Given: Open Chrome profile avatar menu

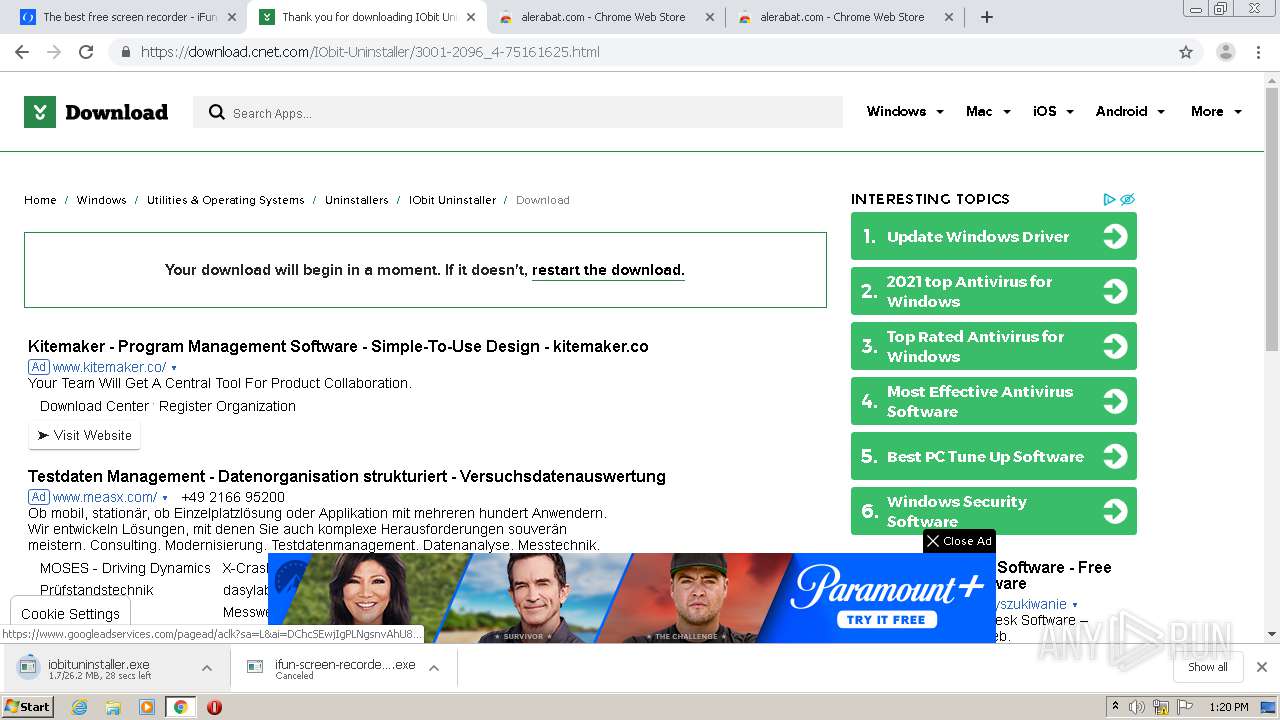Looking at the screenshot, I should click(x=1225, y=52).
